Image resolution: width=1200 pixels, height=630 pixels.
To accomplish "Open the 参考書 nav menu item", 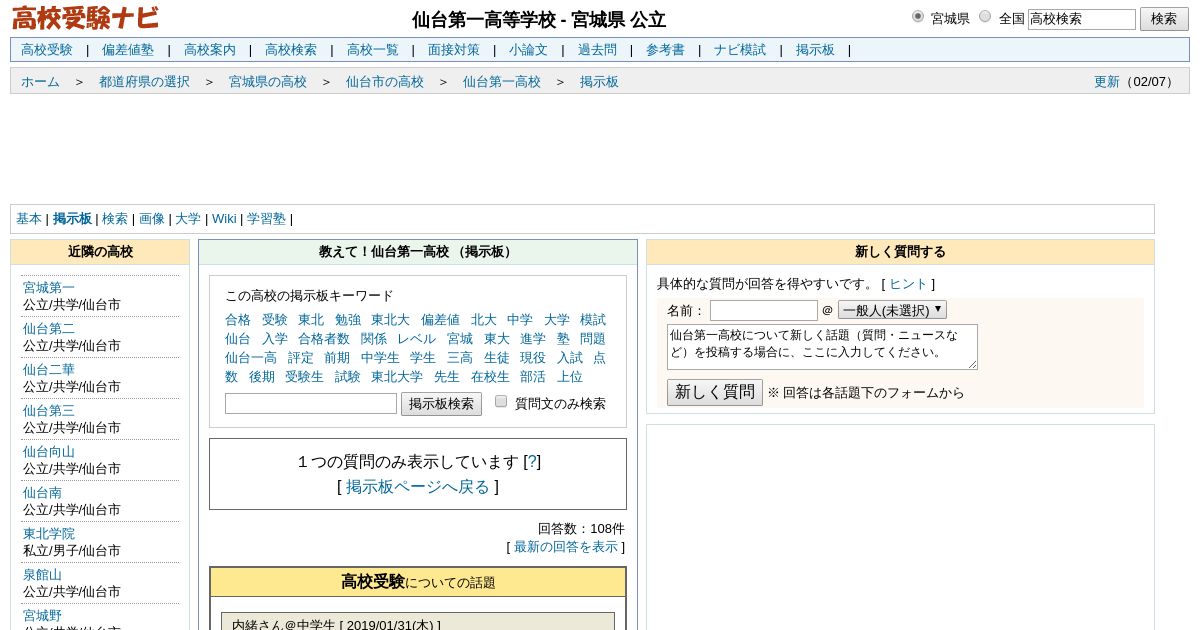I will (665, 50).
